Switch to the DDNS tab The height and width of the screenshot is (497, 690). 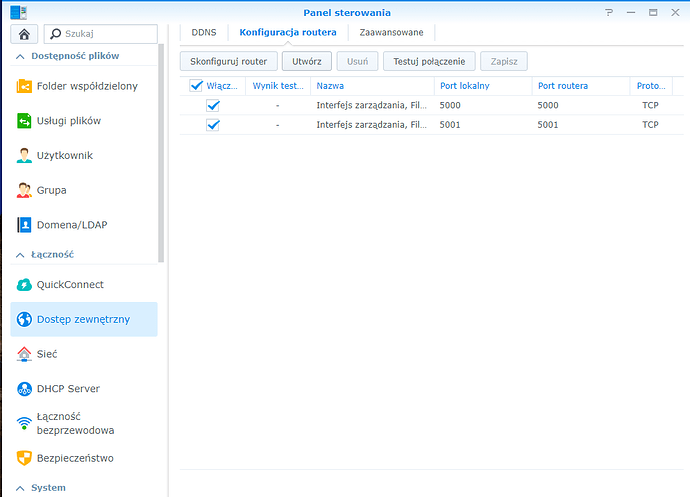coord(204,33)
